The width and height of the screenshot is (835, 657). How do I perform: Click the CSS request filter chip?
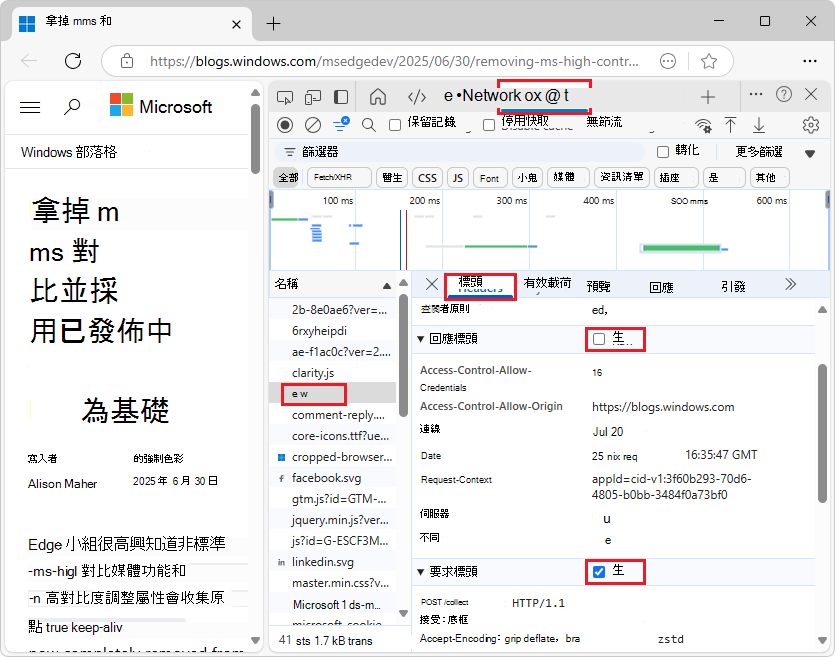click(x=427, y=177)
